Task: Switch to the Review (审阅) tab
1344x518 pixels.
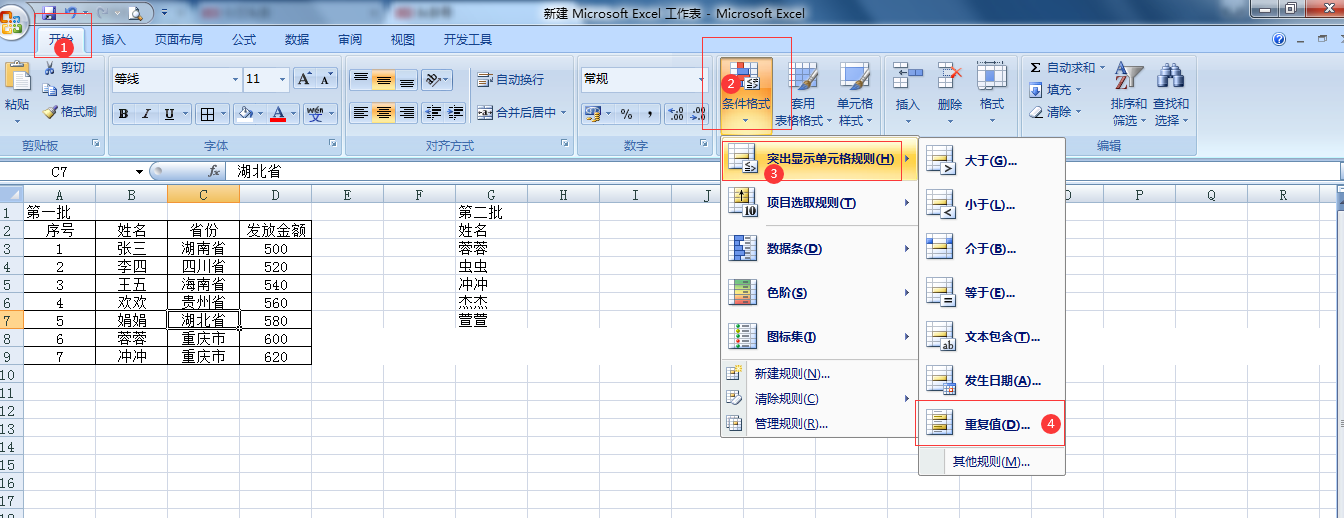Action: pos(350,40)
